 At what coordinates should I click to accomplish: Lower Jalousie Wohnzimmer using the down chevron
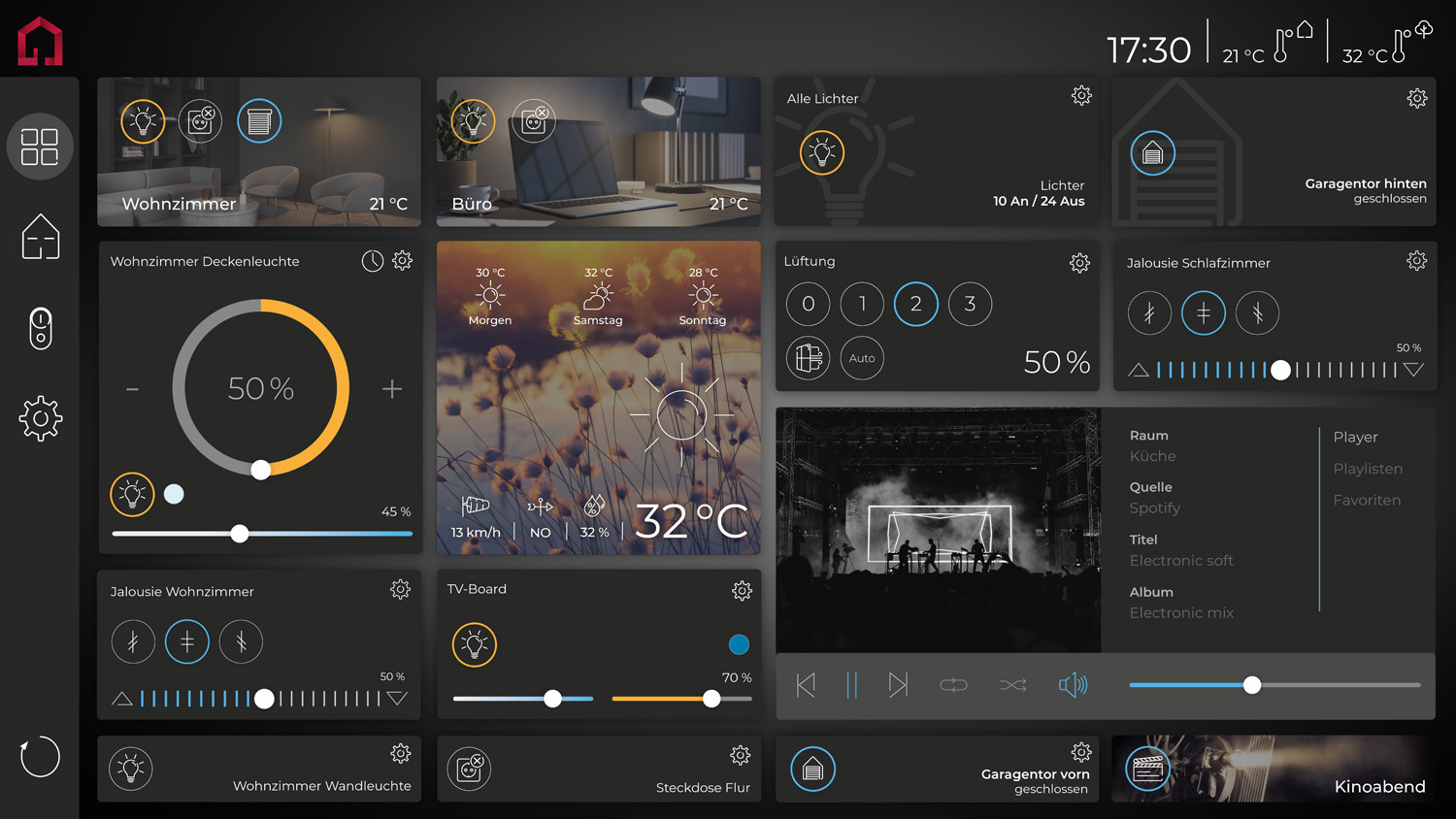tap(398, 698)
